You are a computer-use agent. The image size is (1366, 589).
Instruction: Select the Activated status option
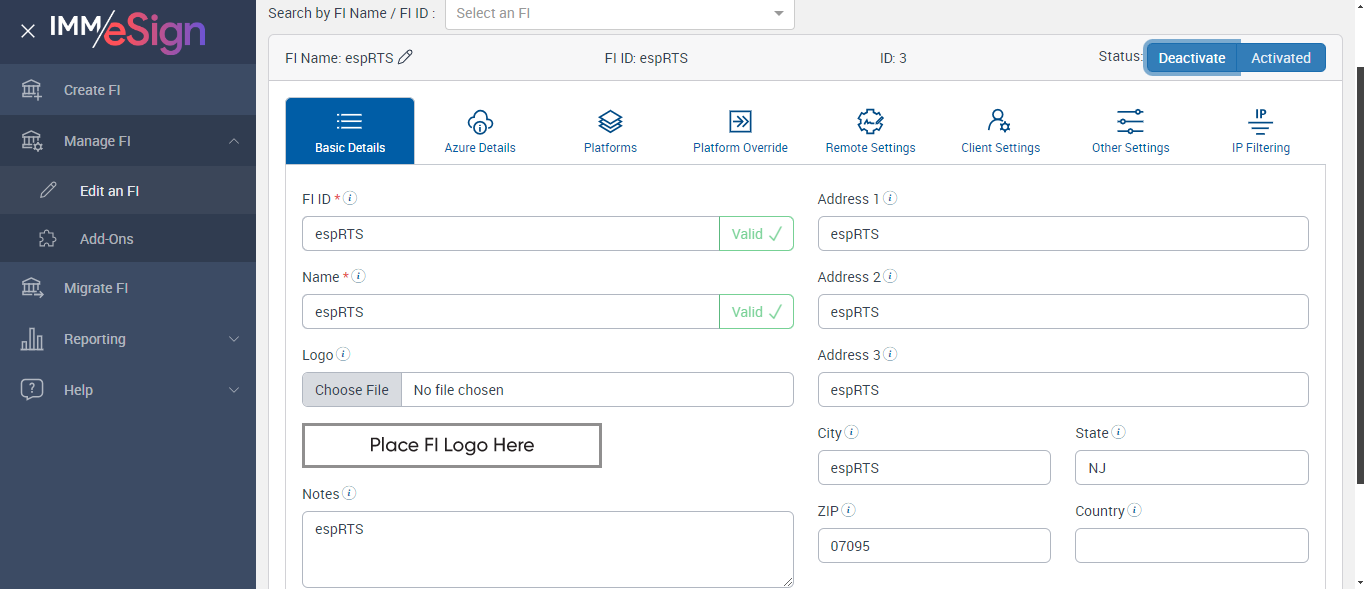1280,58
